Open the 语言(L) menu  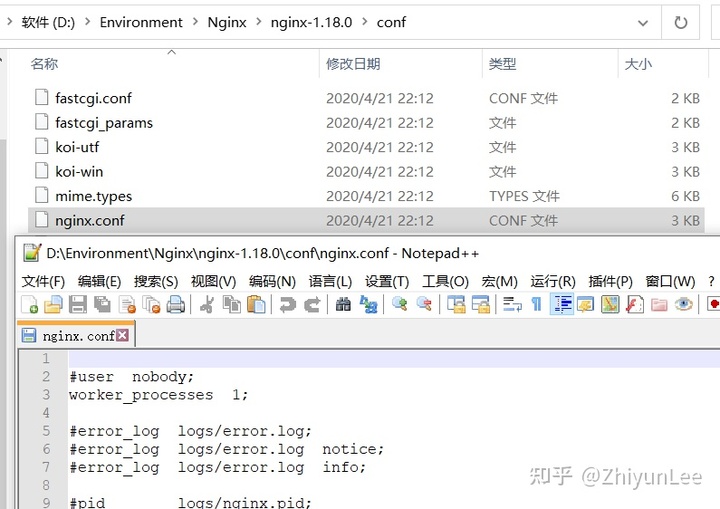click(330, 281)
